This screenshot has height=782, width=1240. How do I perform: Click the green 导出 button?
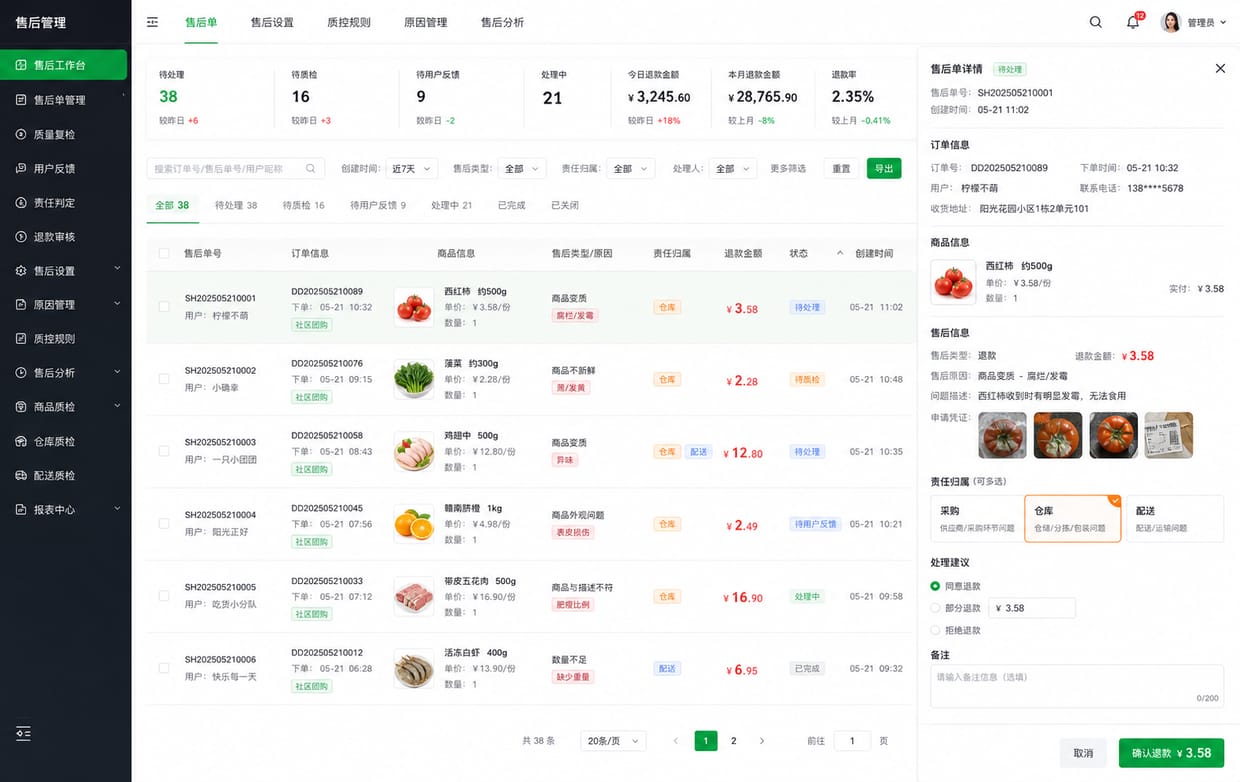(x=884, y=169)
